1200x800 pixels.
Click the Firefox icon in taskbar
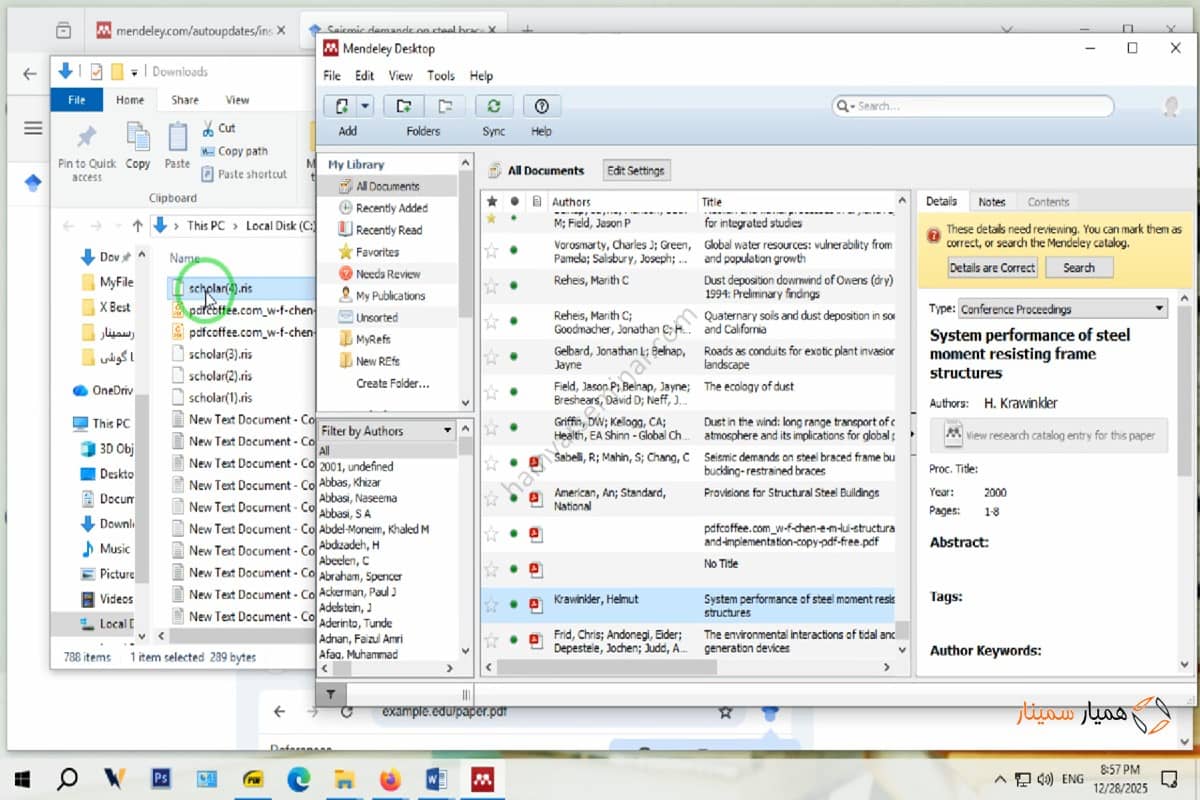pyautogui.click(x=390, y=777)
